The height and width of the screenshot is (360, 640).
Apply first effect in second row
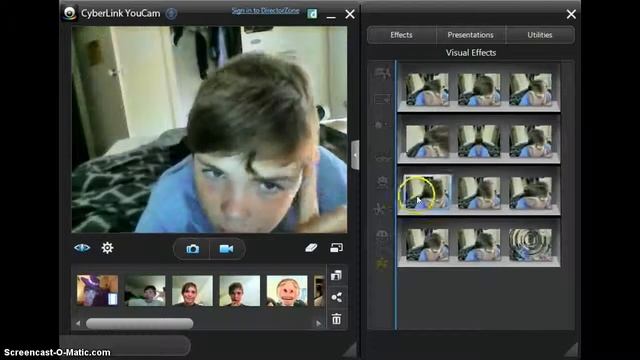coord(427,141)
